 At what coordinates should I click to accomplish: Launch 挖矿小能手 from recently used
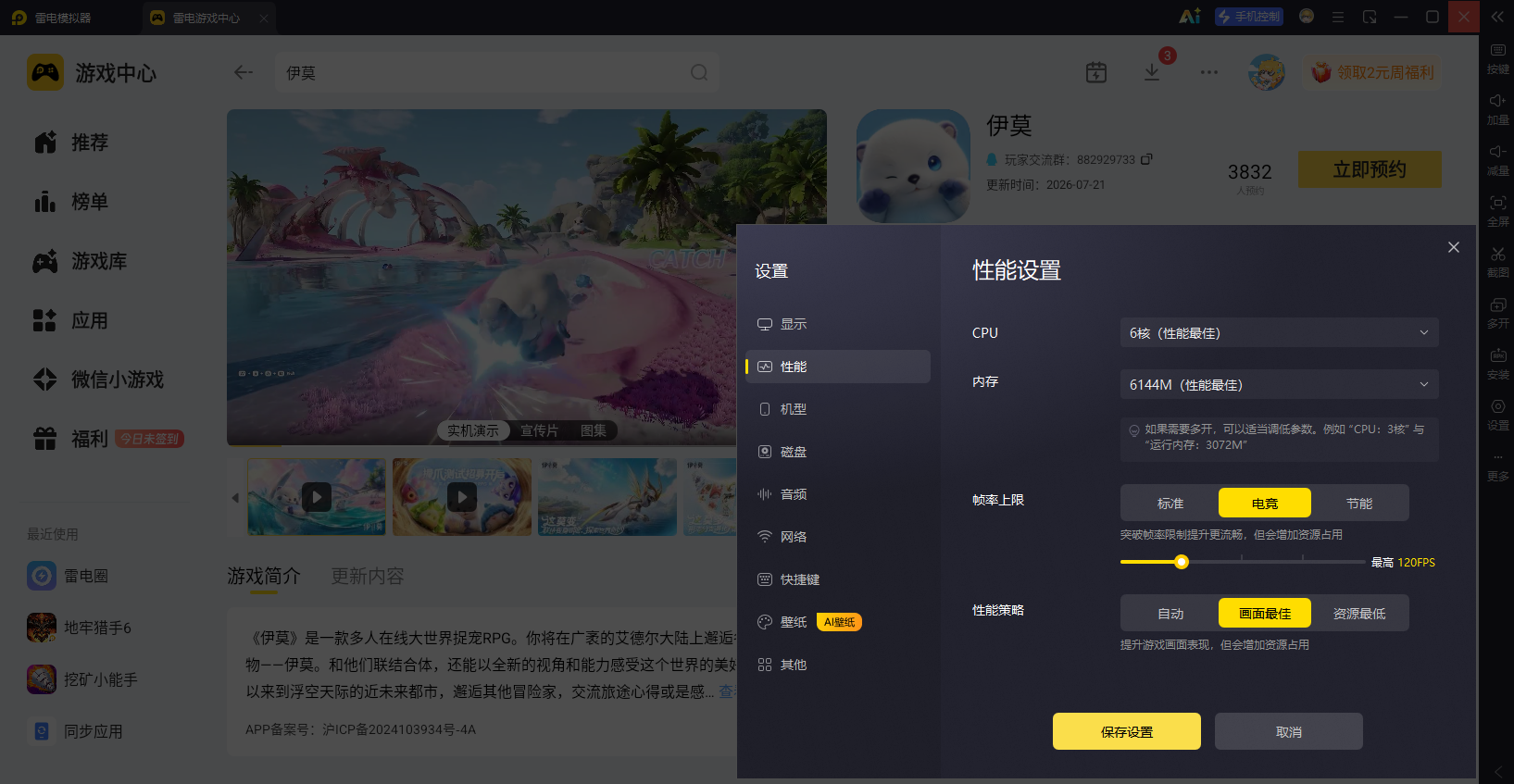82,679
